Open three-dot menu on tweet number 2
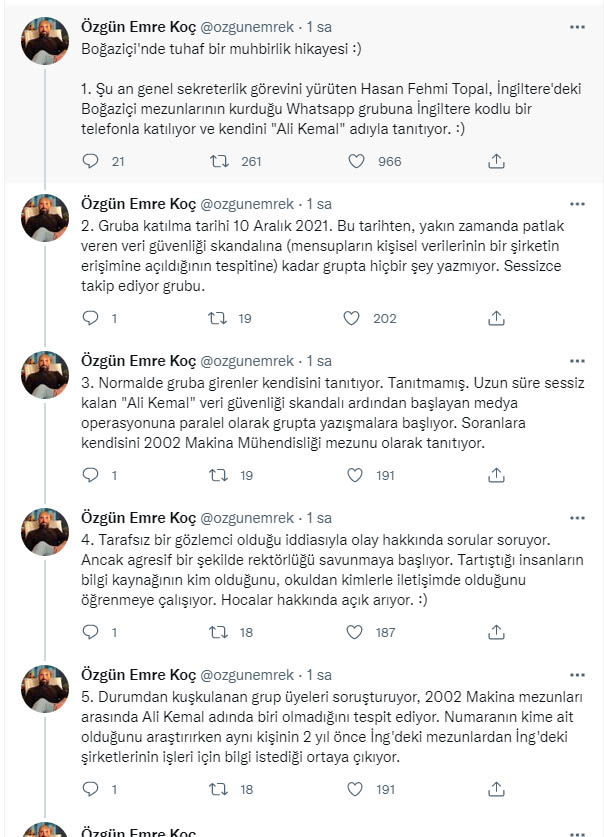 577,204
